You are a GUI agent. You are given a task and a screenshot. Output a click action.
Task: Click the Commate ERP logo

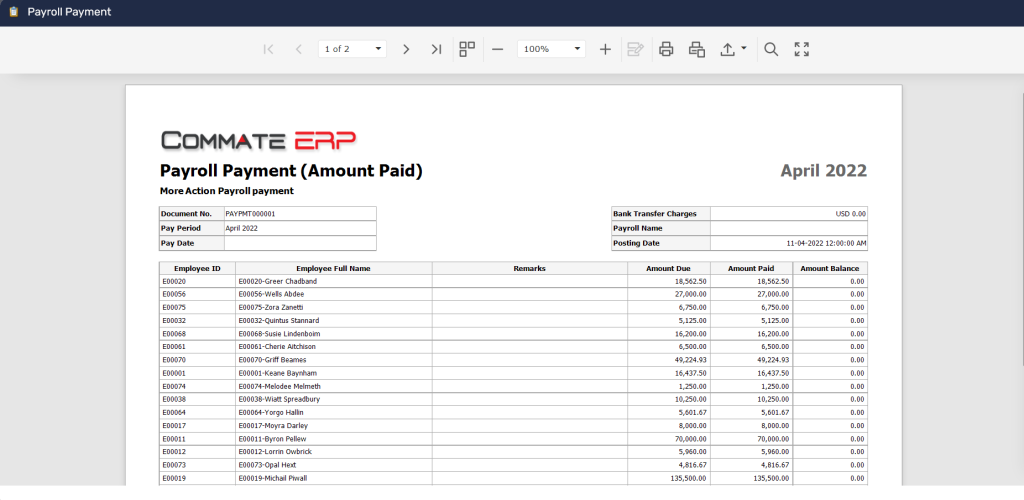tap(259, 140)
